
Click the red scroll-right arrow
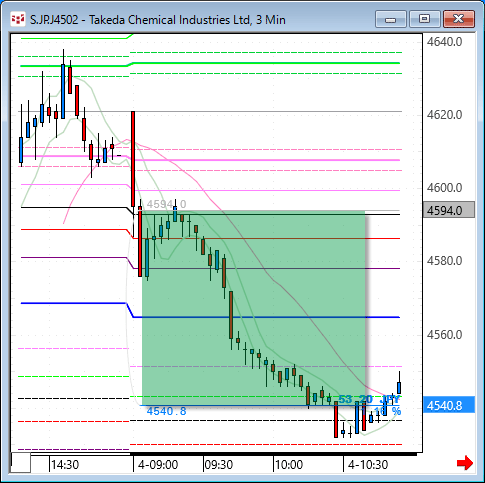(x=465, y=463)
